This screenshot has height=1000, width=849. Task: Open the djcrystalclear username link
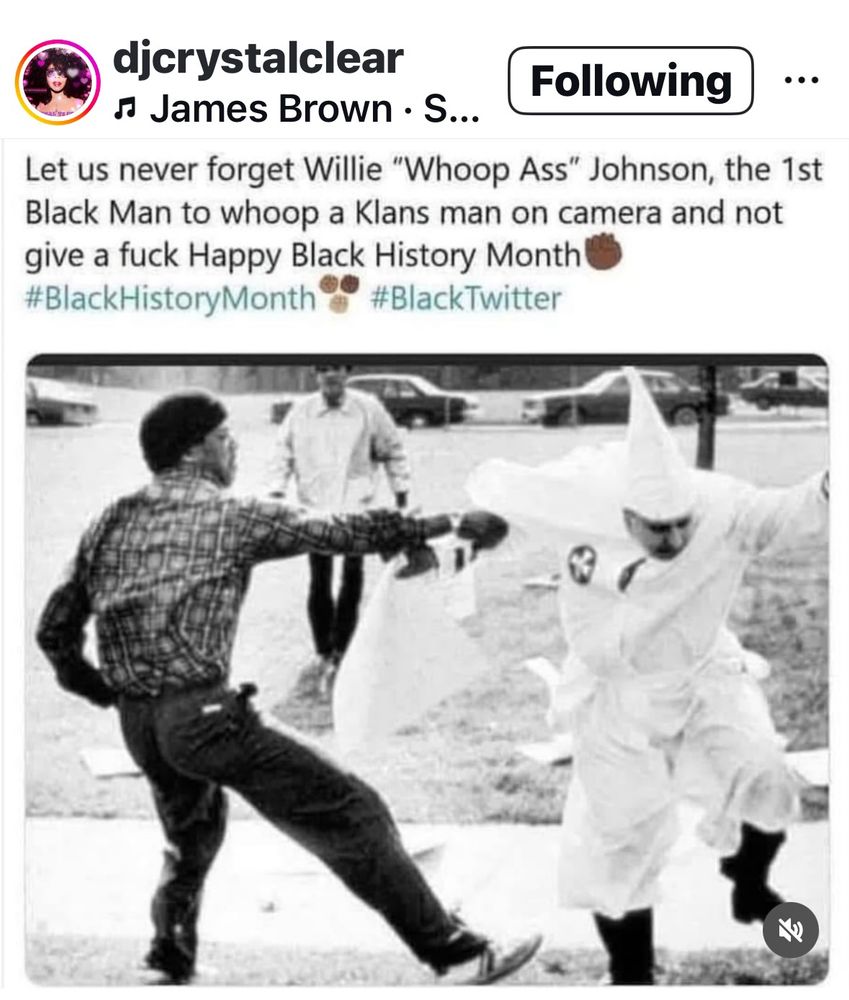coord(258,58)
